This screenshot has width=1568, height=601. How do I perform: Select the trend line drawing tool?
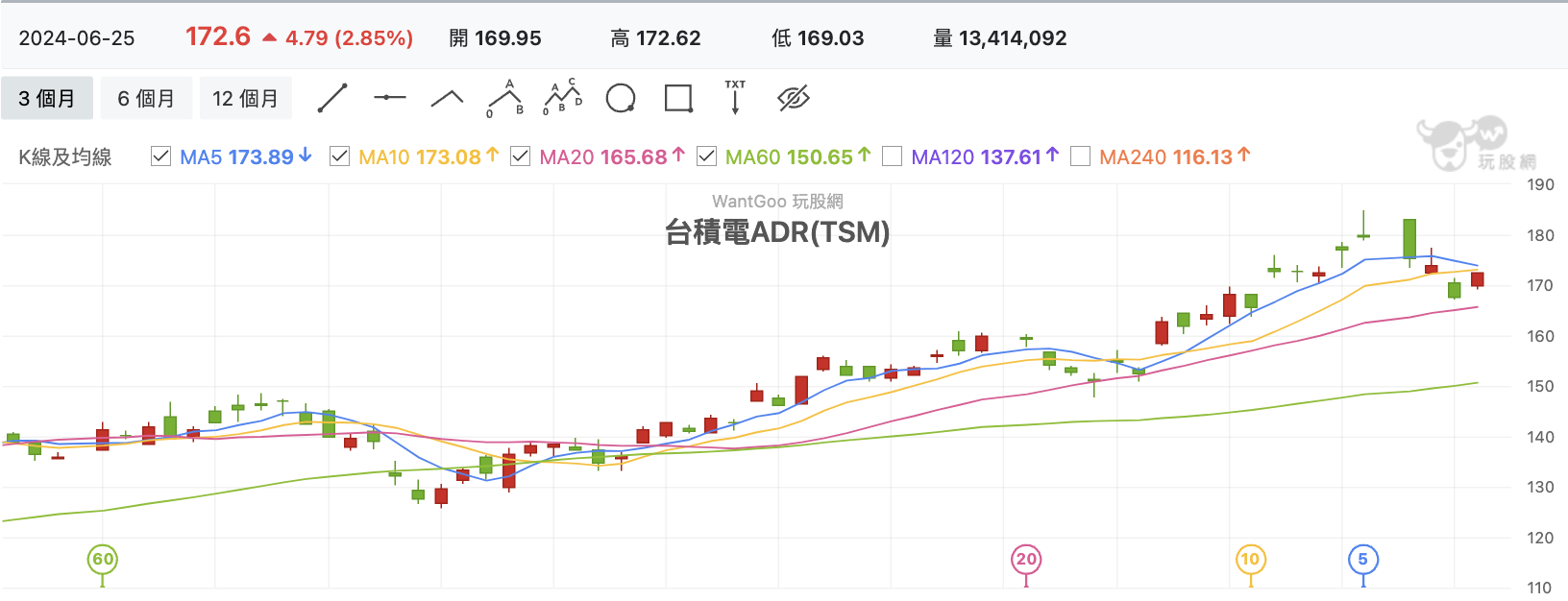click(x=332, y=98)
